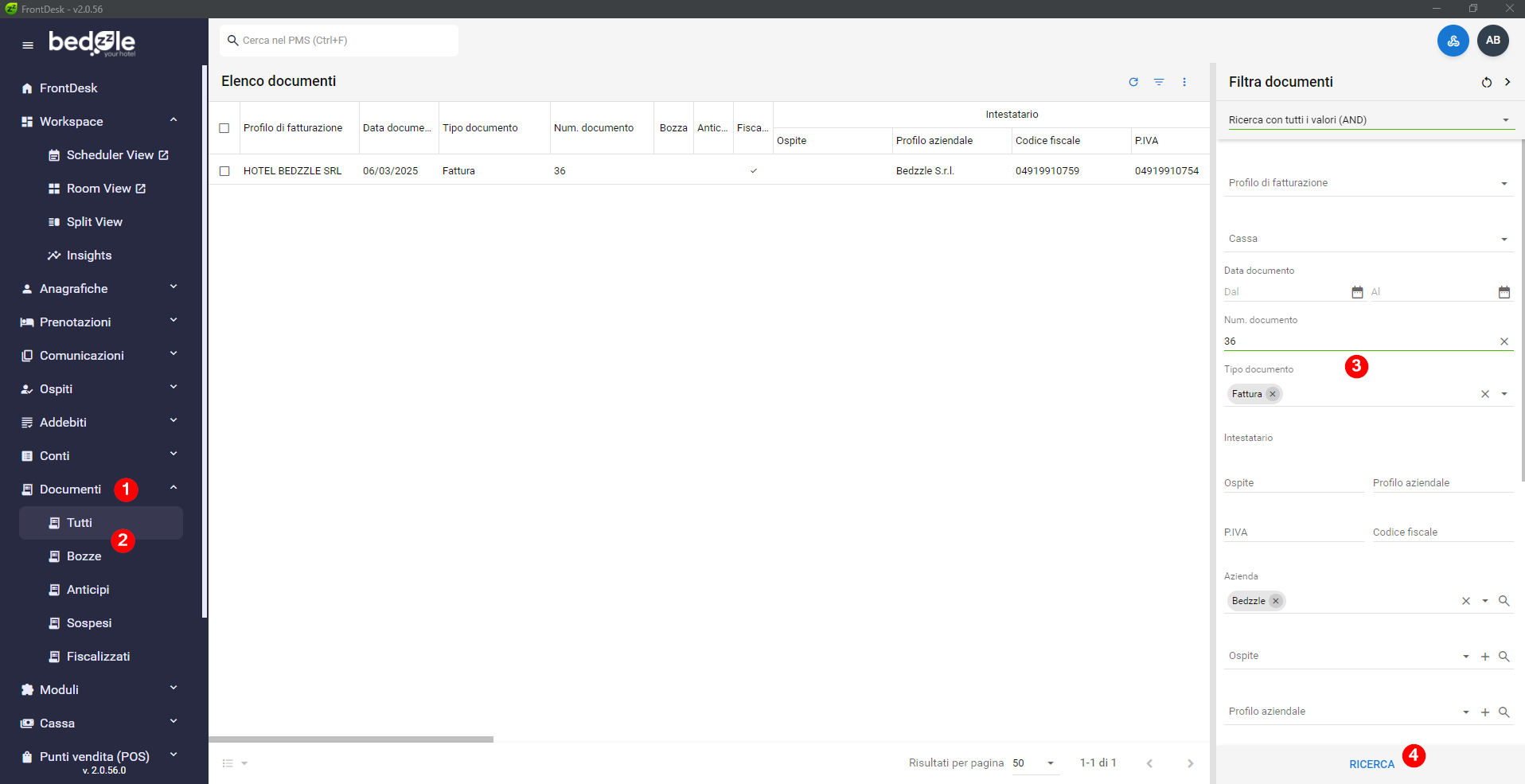Check the HOTEL BEDZZLE SRL row
1525x784 pixels.
(x=224, y=171)
